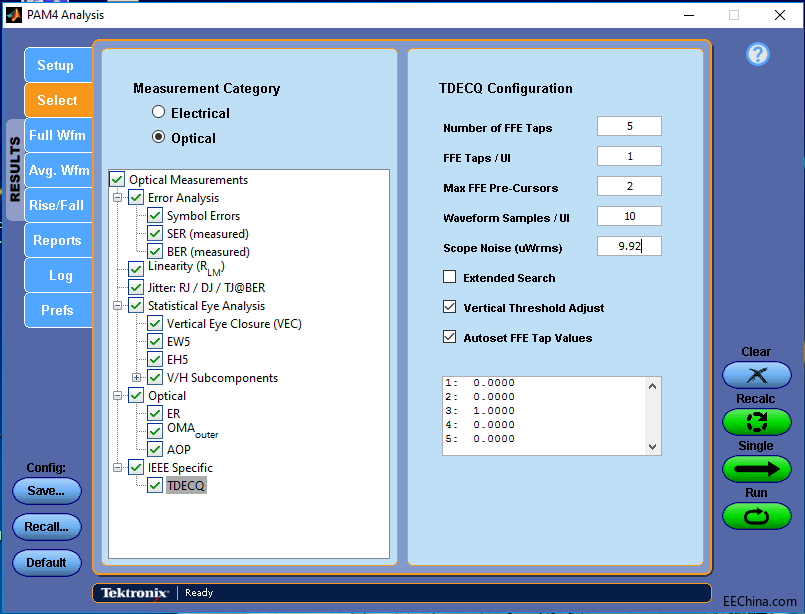The image size is (805, 614).
Task: Uncheck the TDECQ measurement checkbox
Action: [x=155, y=485]
